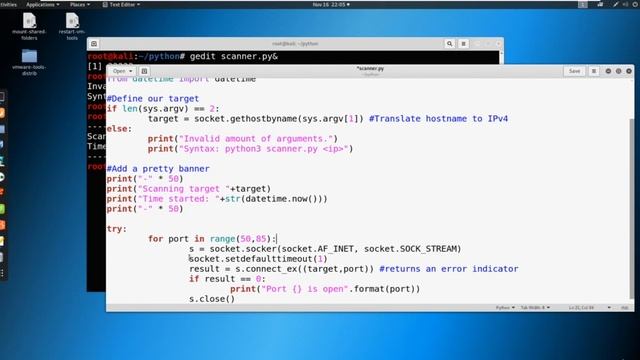Minimize the gedit window
Viewport: 640px width, 360px height.
608,71
